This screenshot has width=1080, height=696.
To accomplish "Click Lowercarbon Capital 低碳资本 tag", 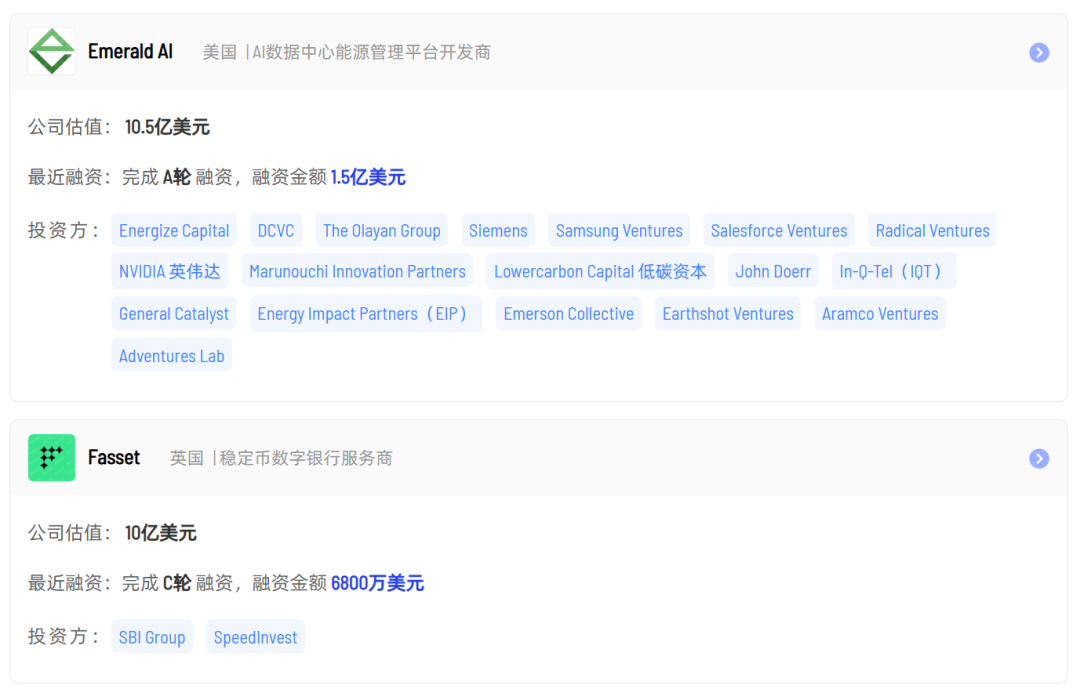I will click(x=600, y=272).
